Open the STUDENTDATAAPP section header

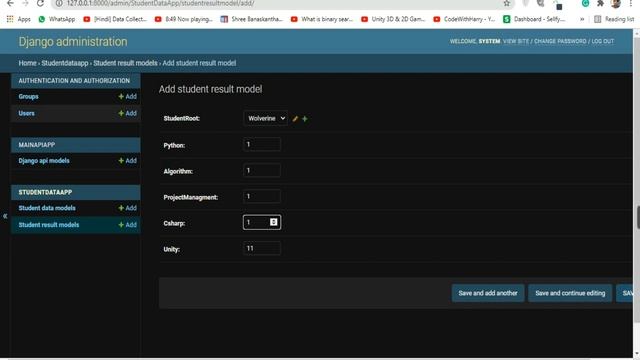[x=45, y=192]
